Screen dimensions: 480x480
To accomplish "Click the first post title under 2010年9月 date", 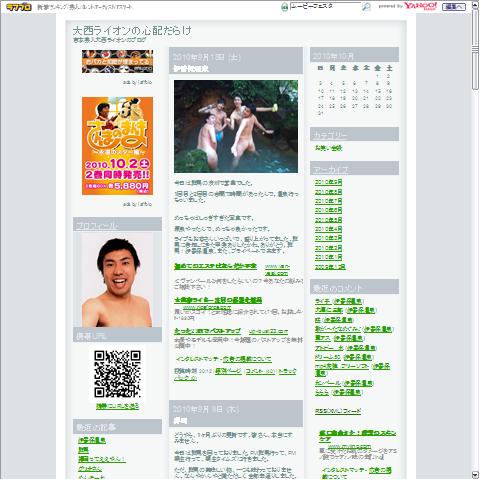I will point(191,69).
